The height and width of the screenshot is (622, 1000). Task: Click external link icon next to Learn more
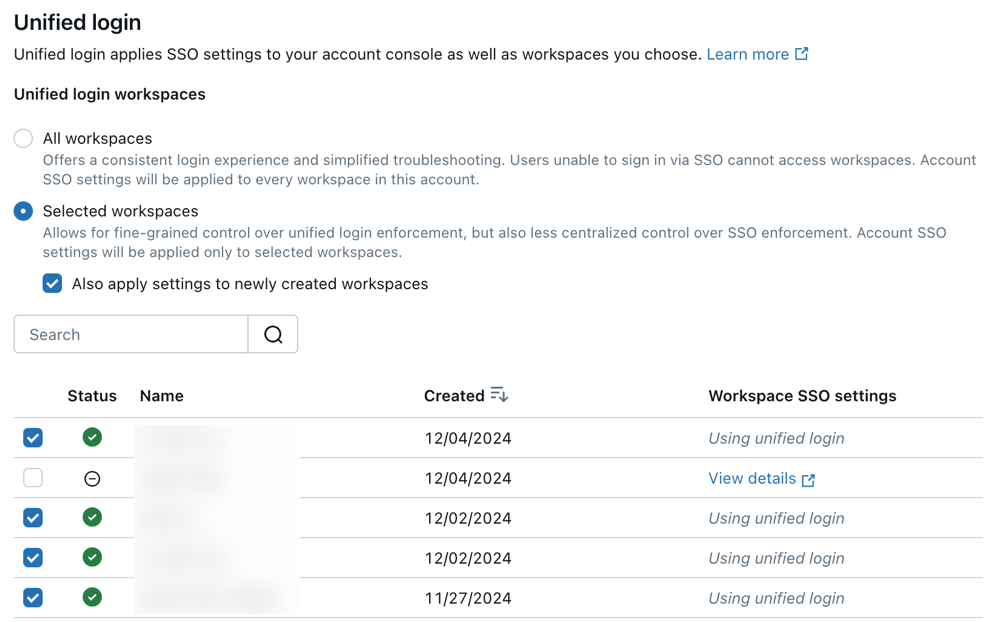[802, 54]
